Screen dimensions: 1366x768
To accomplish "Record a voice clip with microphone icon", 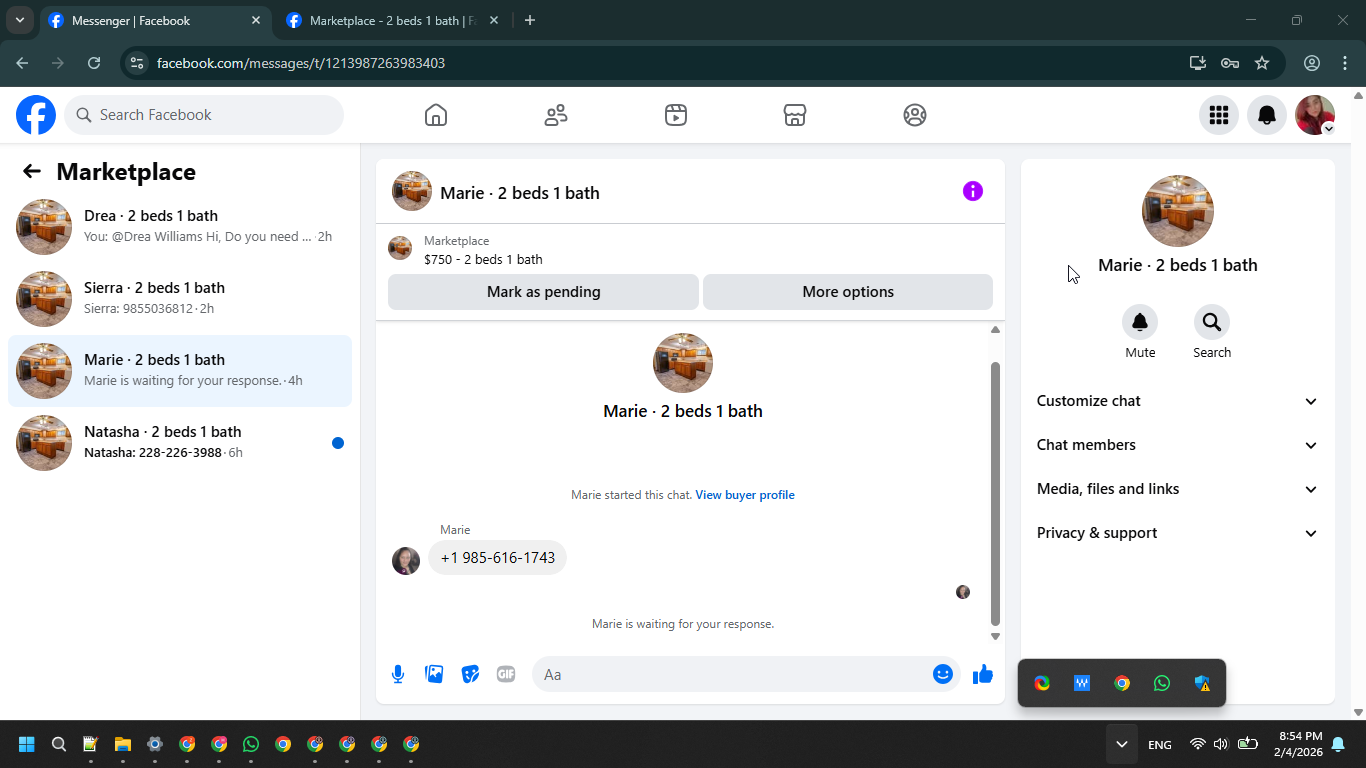I will (398, 674).
